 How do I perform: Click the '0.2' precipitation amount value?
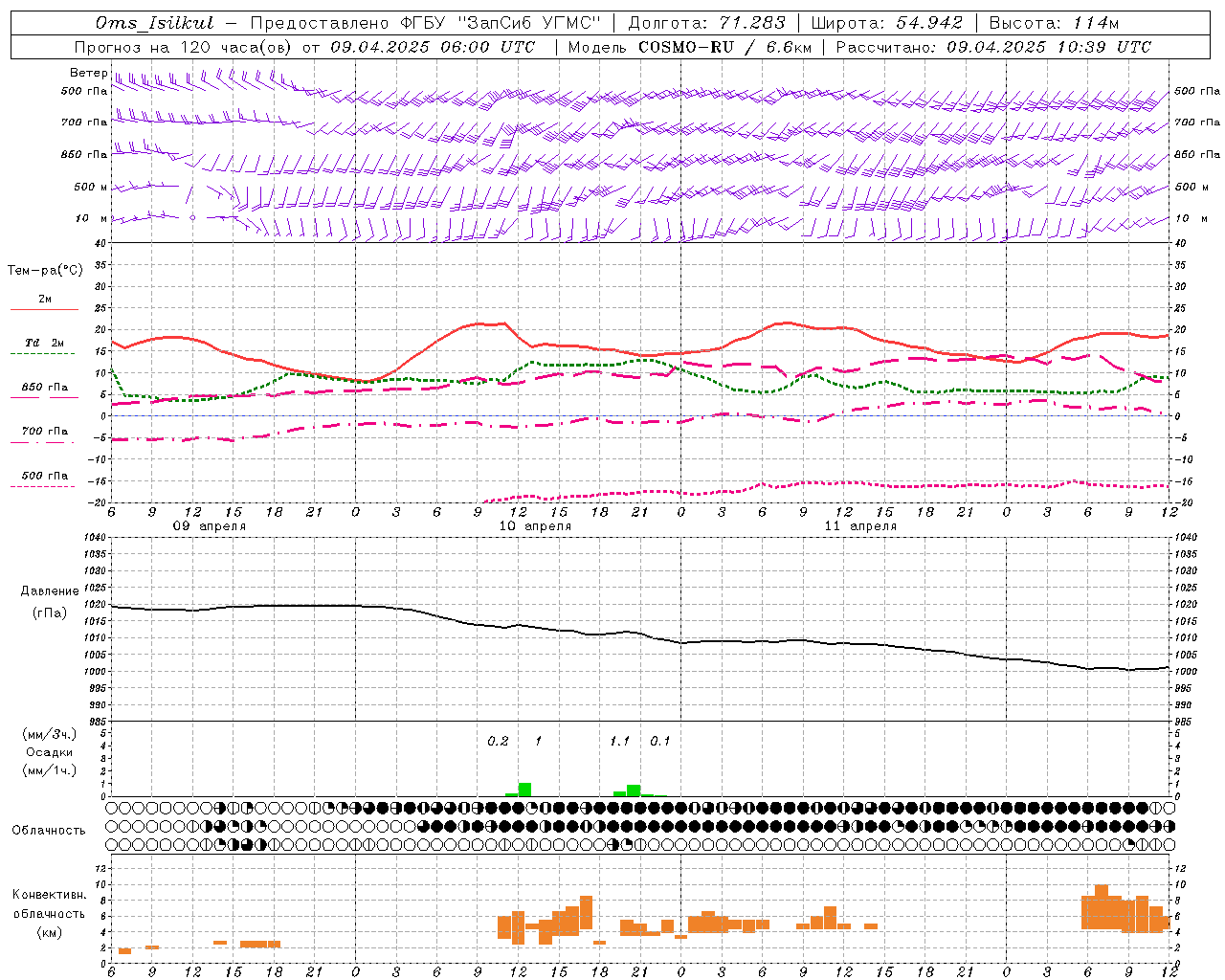pos(498,742)
